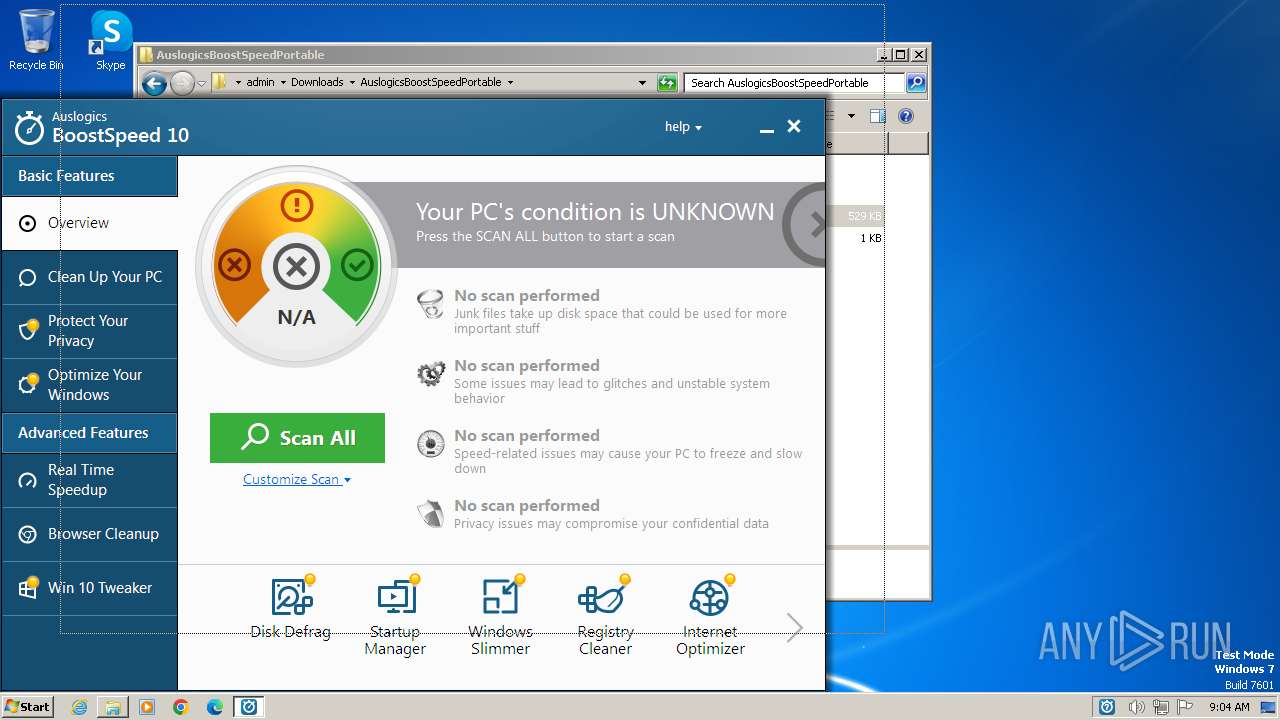Expand the AuslogicsBoostSpeedPortable path dropdown arrow

point(510,83)
